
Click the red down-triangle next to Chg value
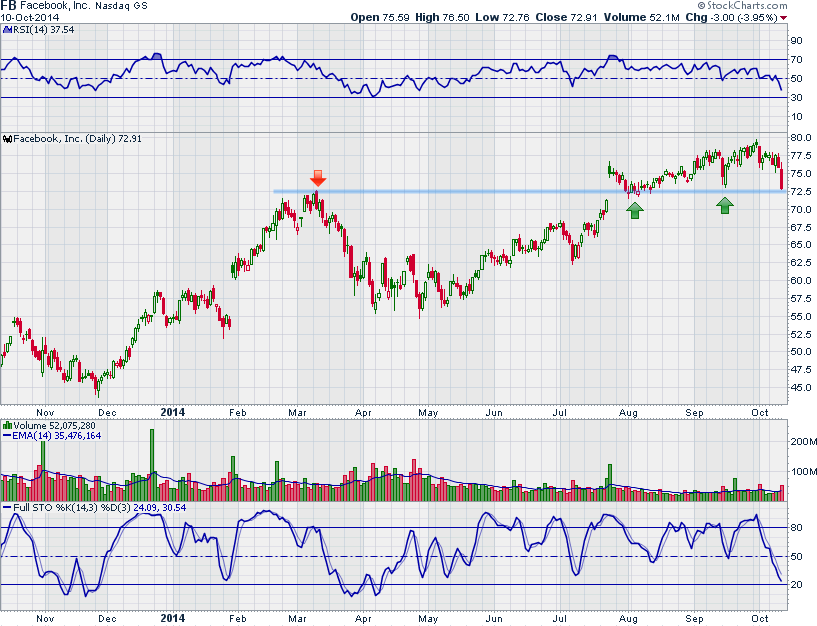tap(784, 18)
